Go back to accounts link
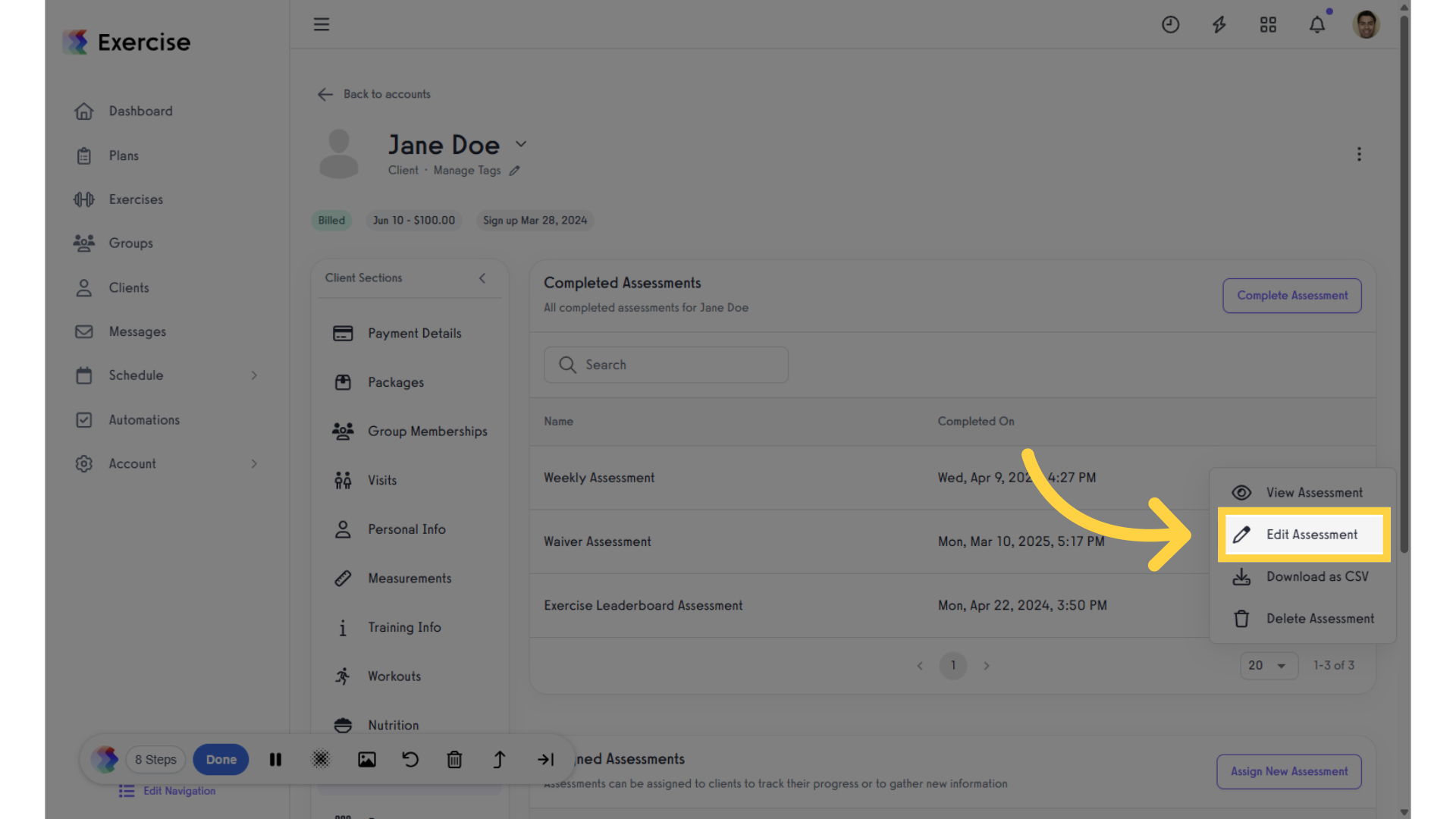1456x819 pixels. pyautogui.click(x=374, y=94)
